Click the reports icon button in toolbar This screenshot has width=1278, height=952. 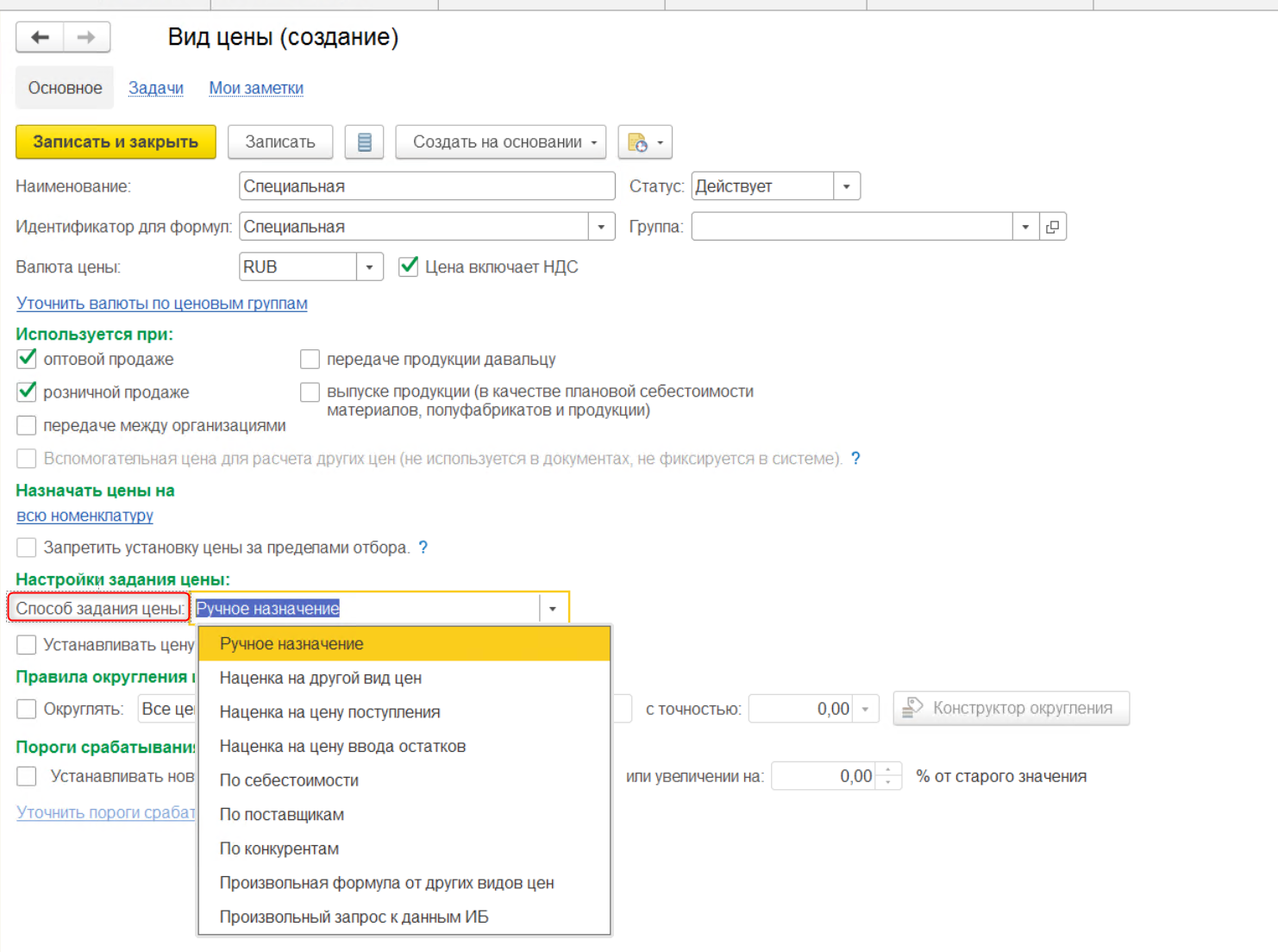(644, 142)
